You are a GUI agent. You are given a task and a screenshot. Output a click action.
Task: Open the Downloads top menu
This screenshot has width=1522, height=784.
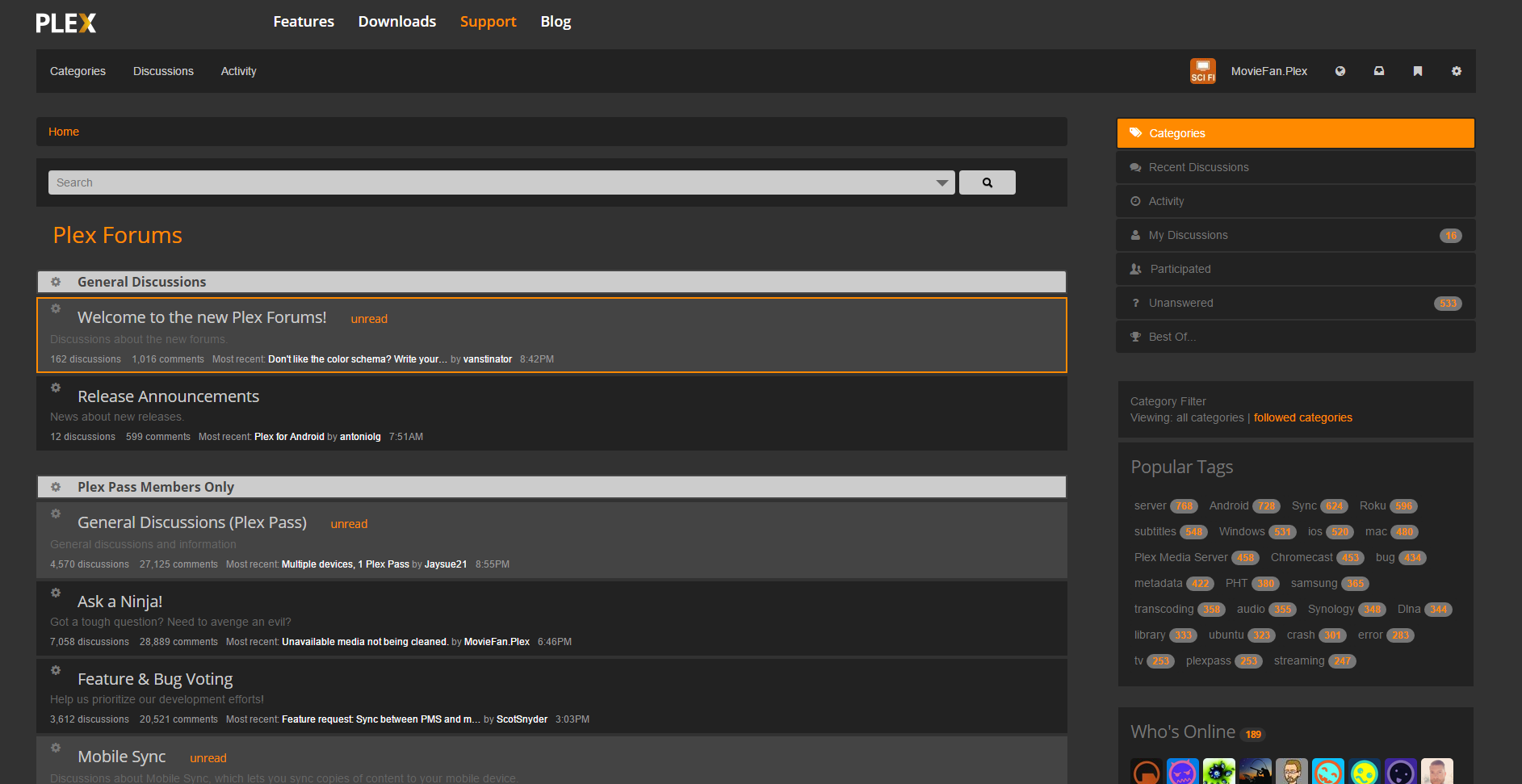tap(397, 22)
